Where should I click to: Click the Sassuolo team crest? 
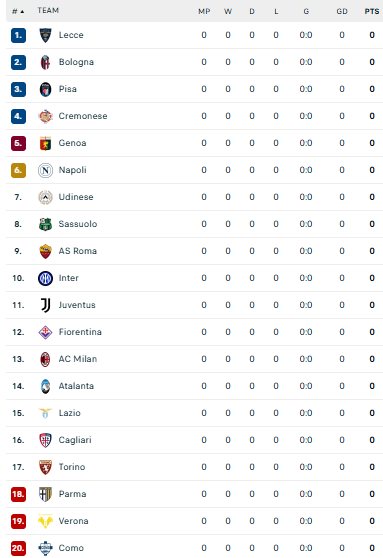[45, 224]
